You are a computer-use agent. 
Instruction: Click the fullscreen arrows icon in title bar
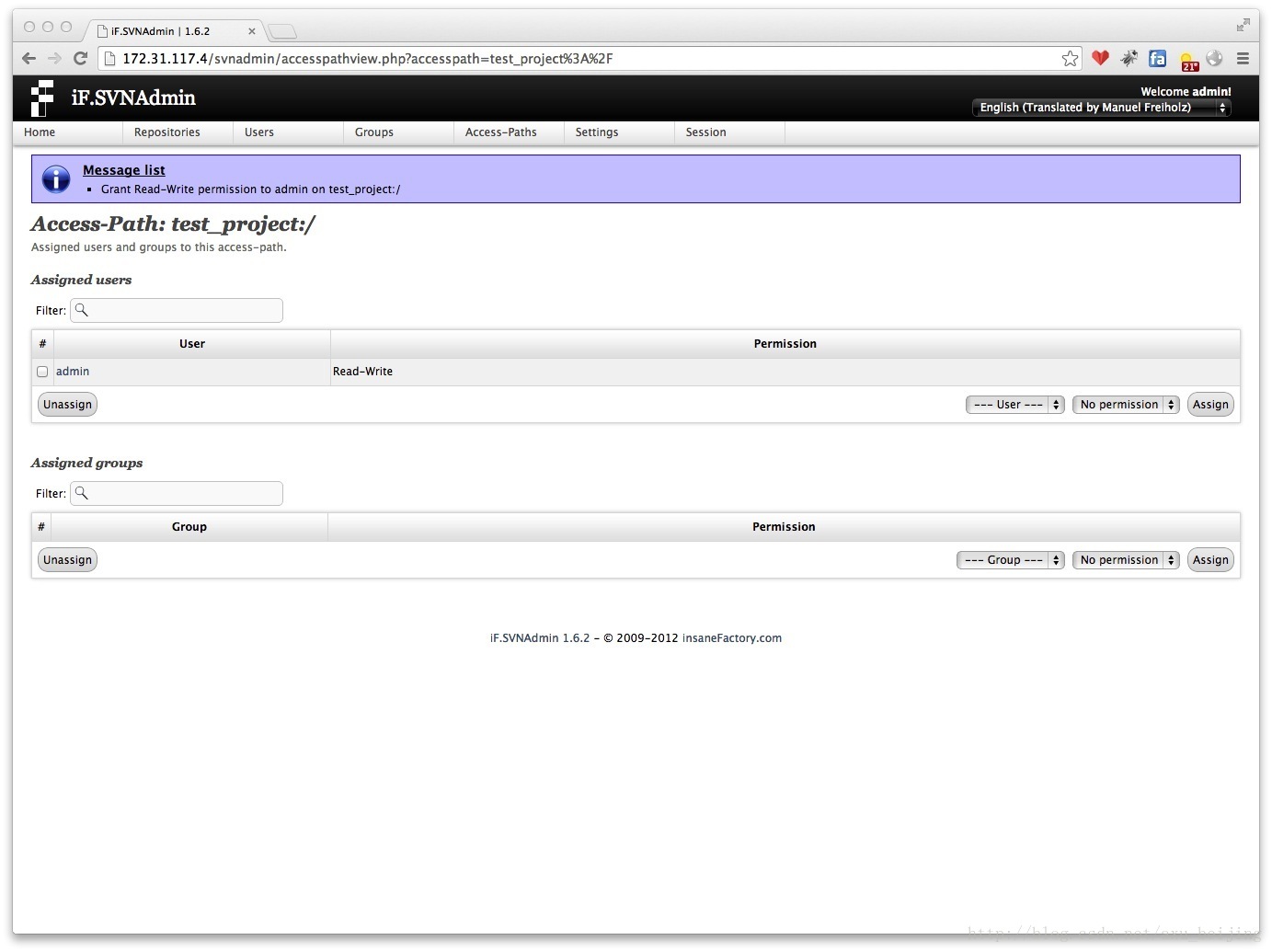click(1243, 26)
